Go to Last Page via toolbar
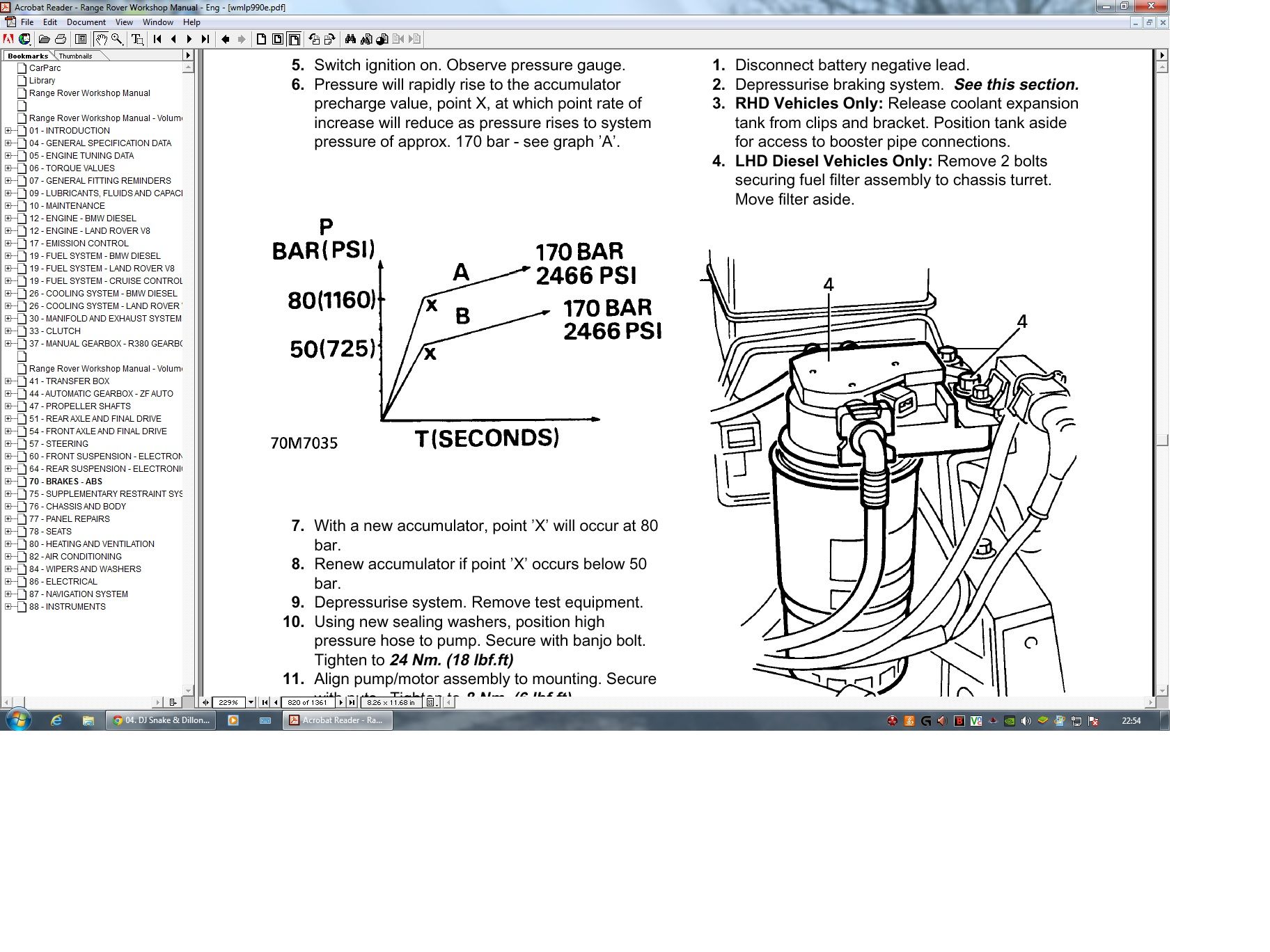The image size is (1270, 952). tap(205, 40)
